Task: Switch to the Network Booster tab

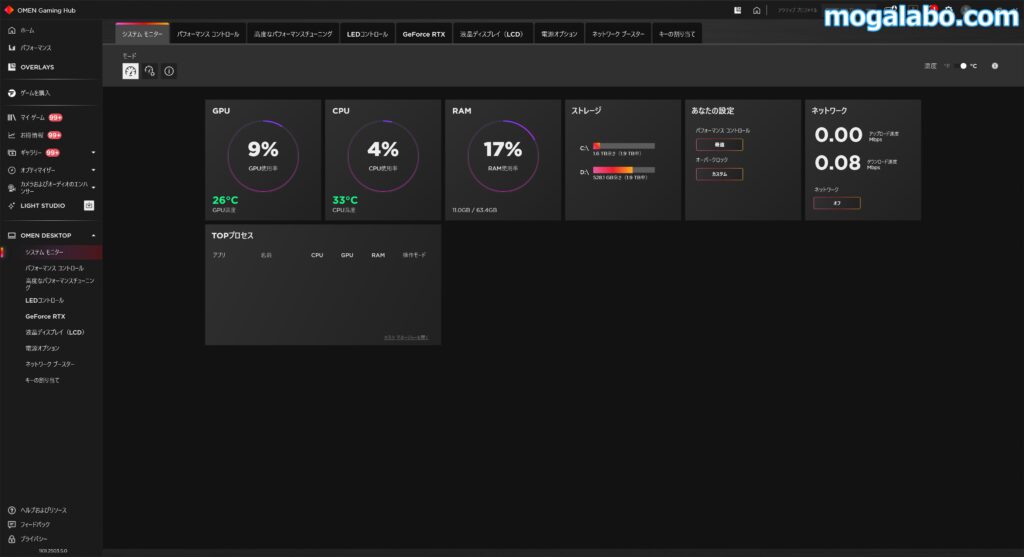Action: [618, 34]
